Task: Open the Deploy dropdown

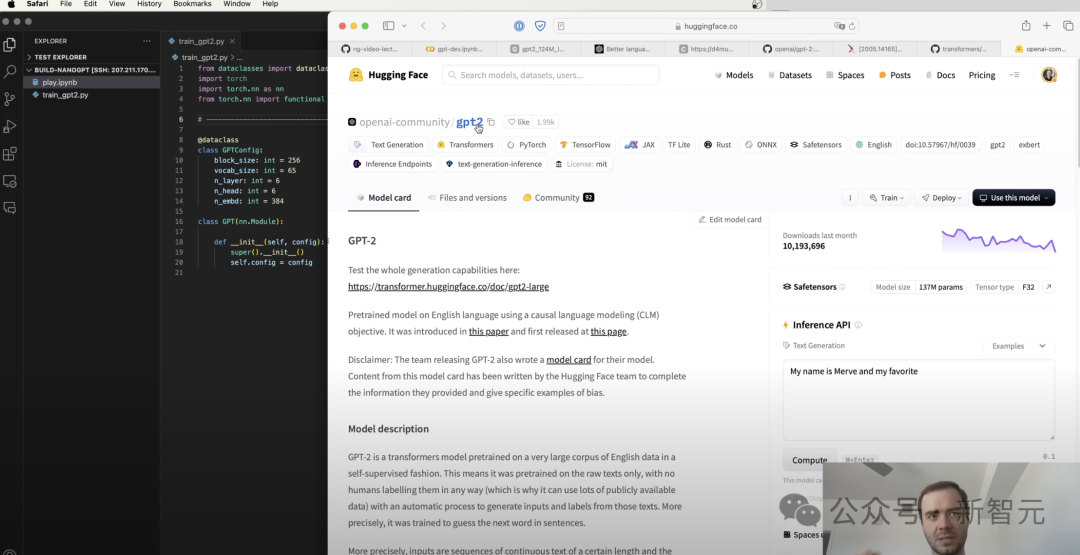Action: pyautogui.click(x=941, y=198)
